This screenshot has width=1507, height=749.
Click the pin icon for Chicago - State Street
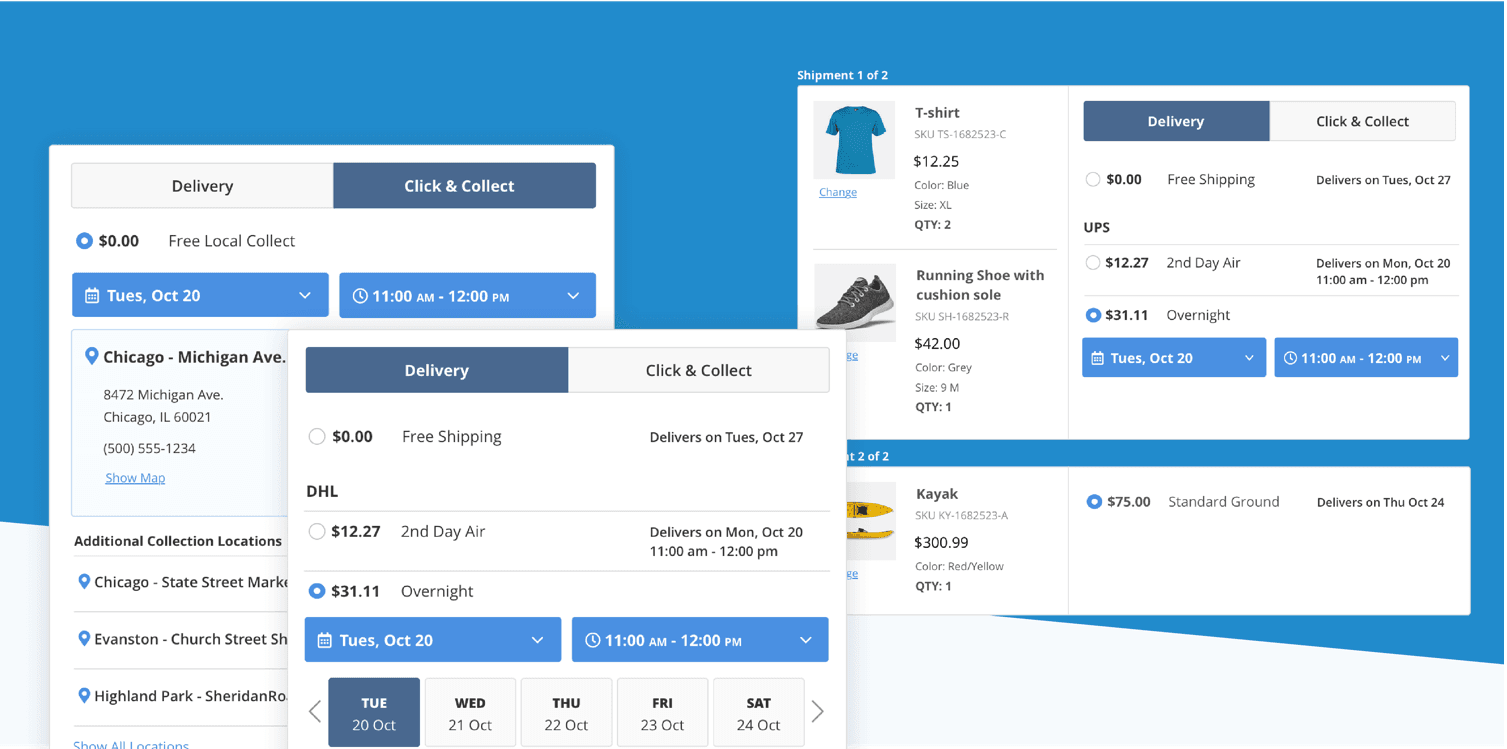tap(84, 582)
